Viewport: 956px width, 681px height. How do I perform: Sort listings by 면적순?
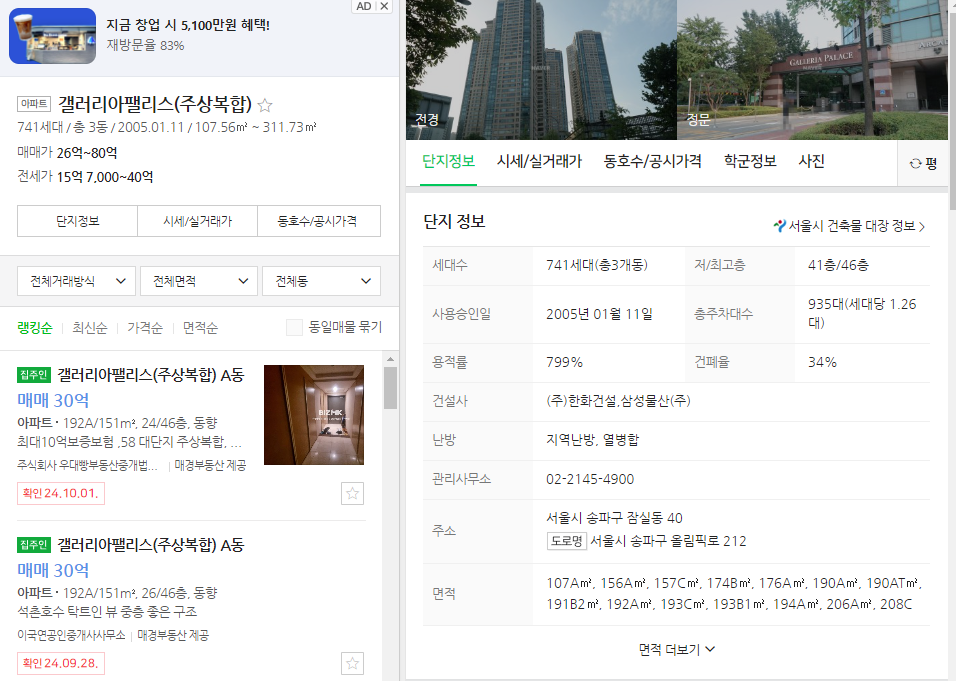[x=200, y=328]
